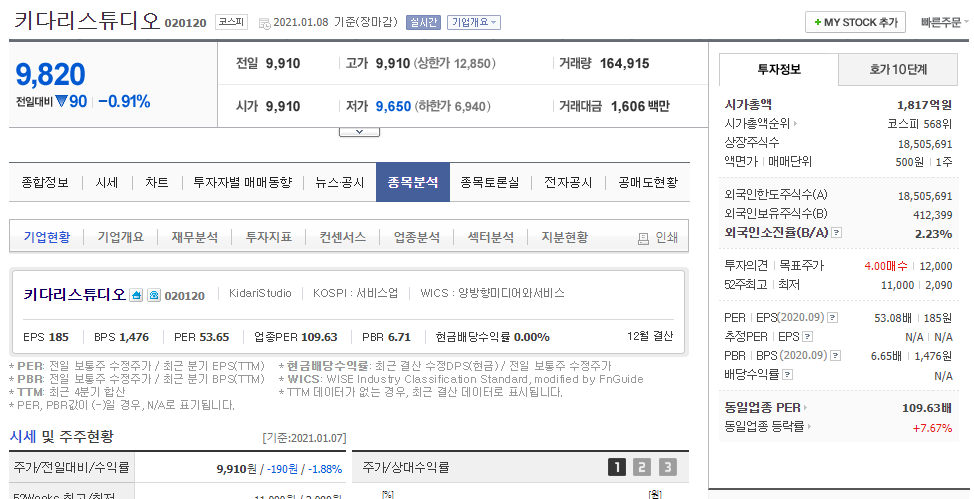Select chart page 1 button

[x=617, y=467]
